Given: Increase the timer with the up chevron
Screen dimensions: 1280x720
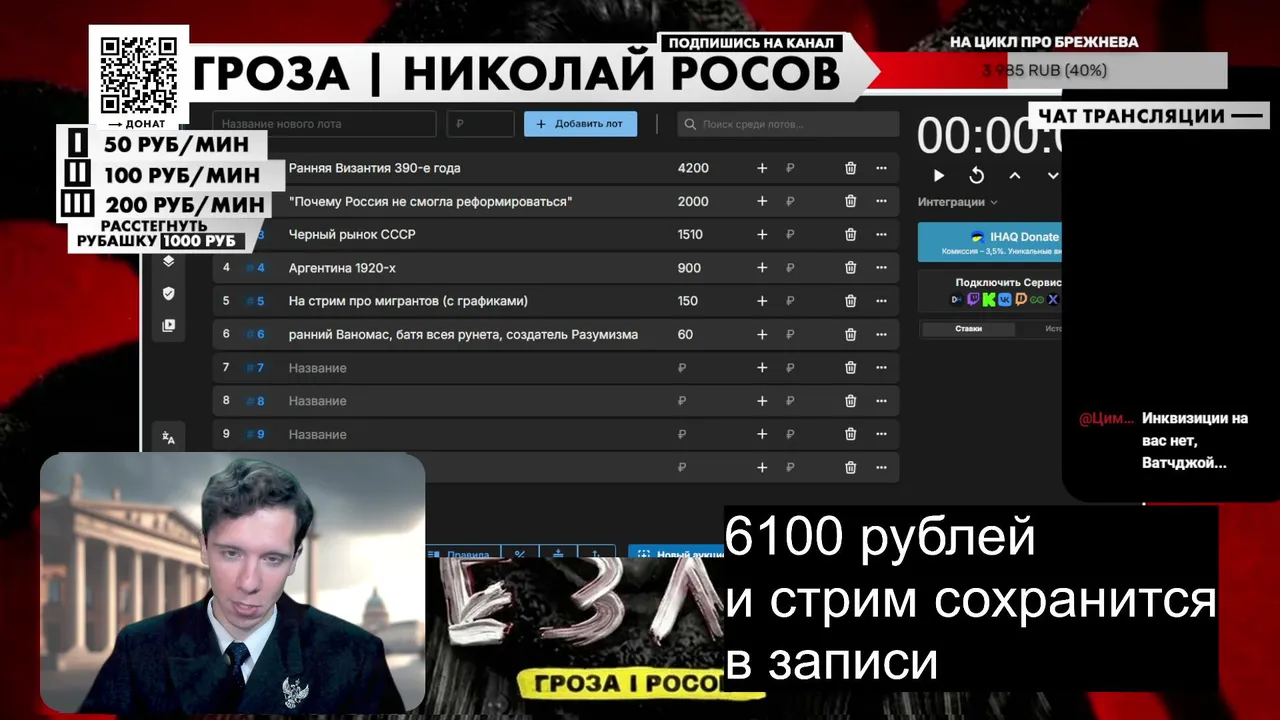Looking at the screenshot, I should pos(1014,176).
